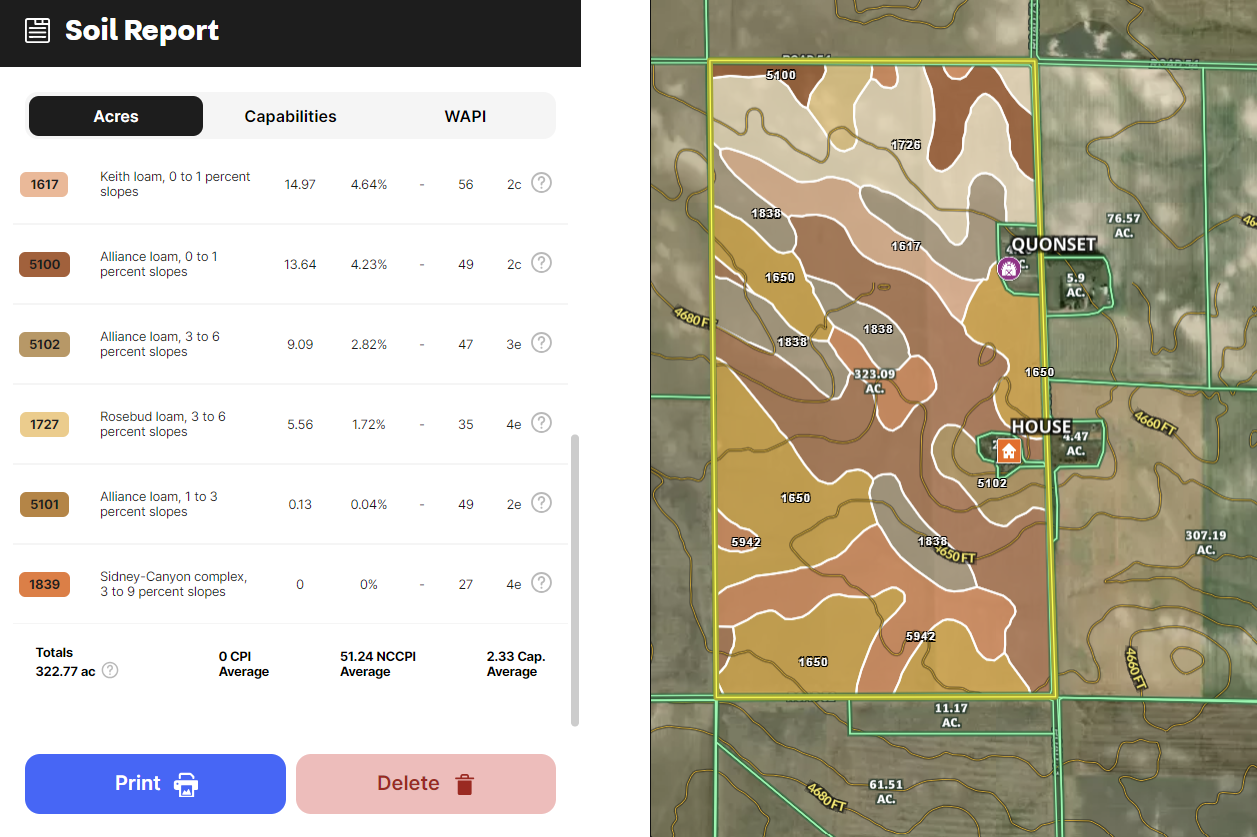Click the help icon beside Totals acreage

coord(110,671)
